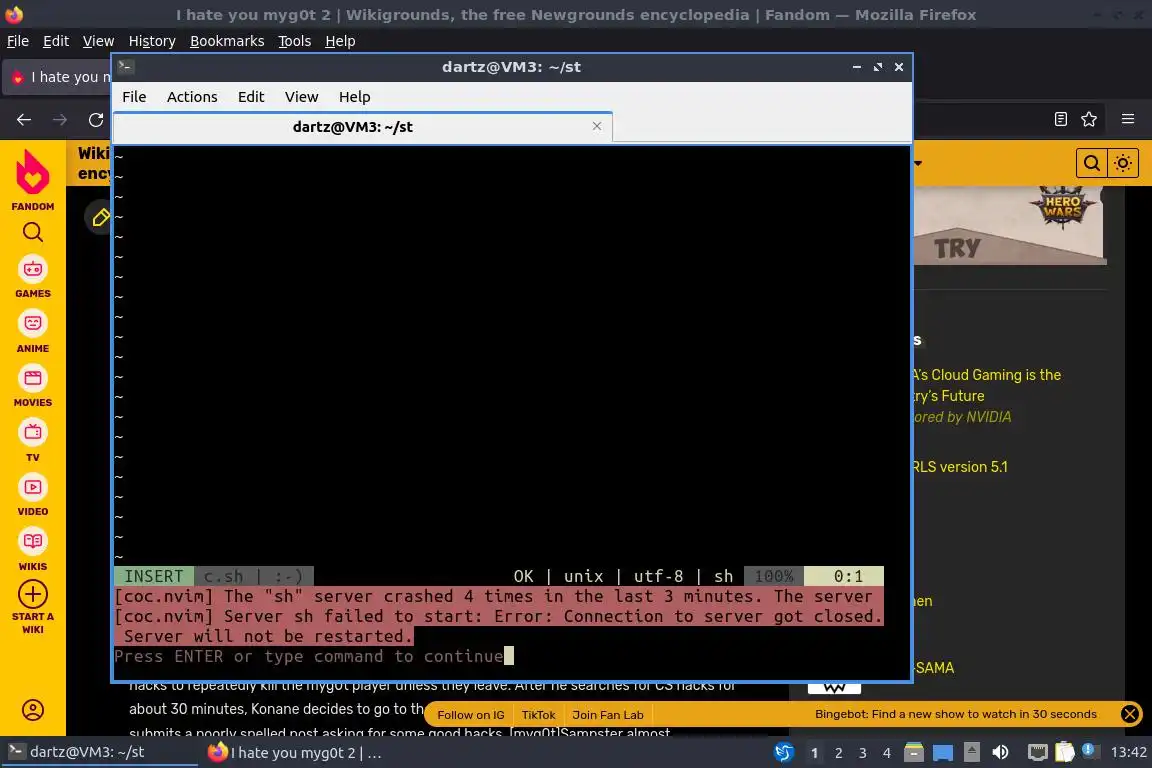Screen dimensions: 1152x768
Task: Focus the Firefox 'I hate you myg0t 2' taskbar button
Action: pyautogui.click(x=295, y=753)
